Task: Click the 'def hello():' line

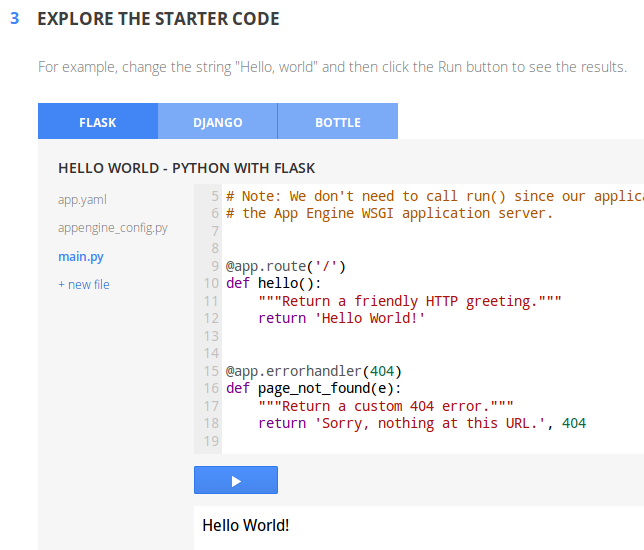Action: 274,283
